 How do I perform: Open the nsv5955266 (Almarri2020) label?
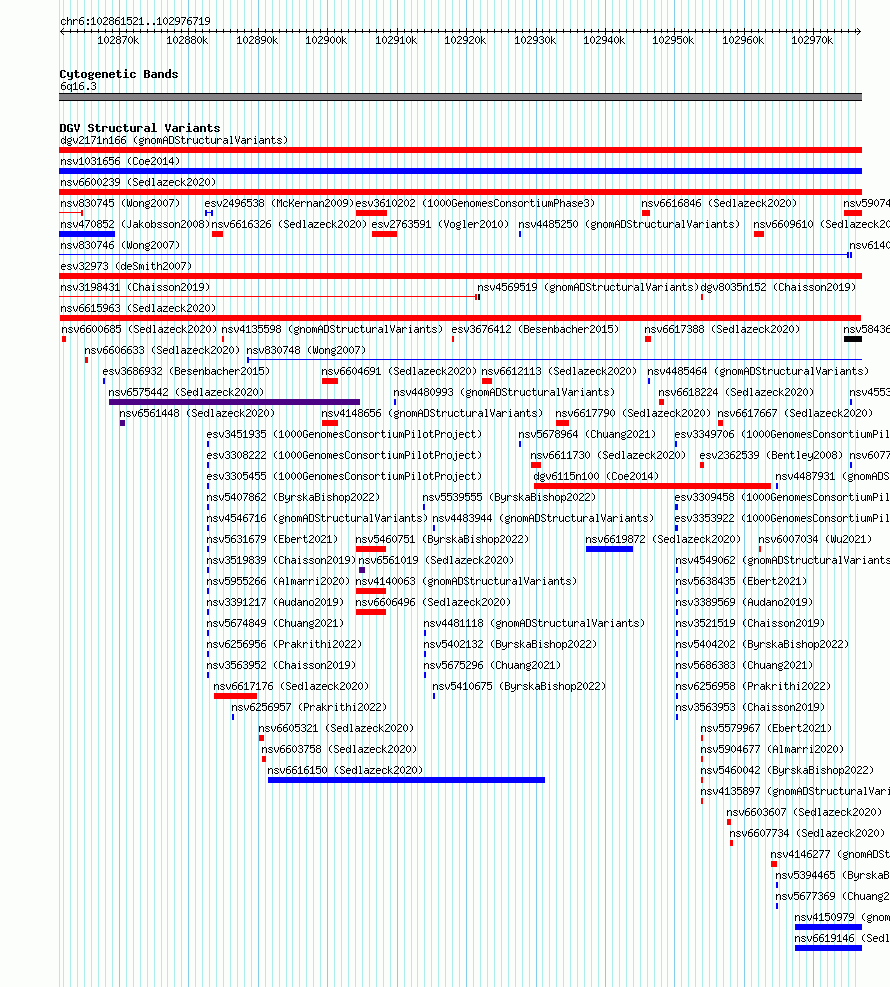tap(278, 581)
